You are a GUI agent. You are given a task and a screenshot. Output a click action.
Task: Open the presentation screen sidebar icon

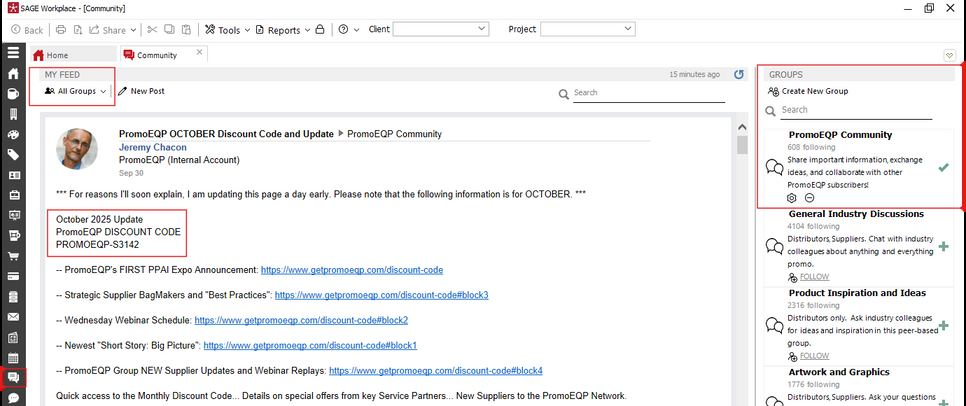point(13,216)
